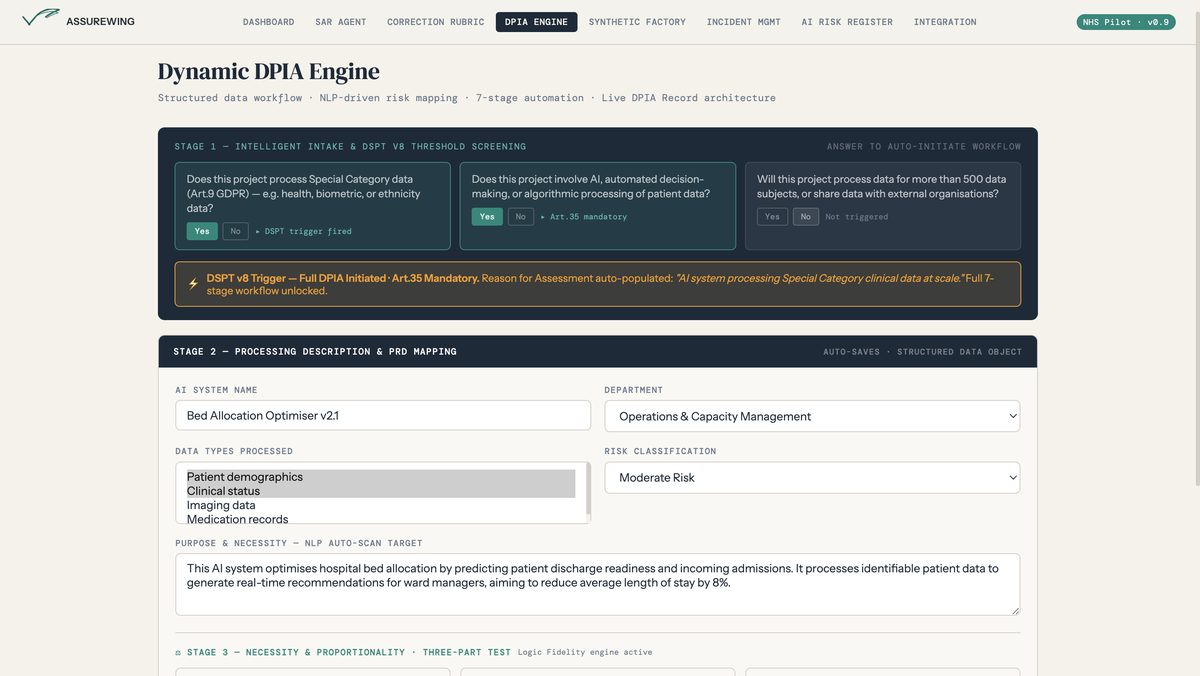Screen dimensions: 1200x676
Task: Go to Synthetic Factory tab
Action: click(x=637, y=22)
